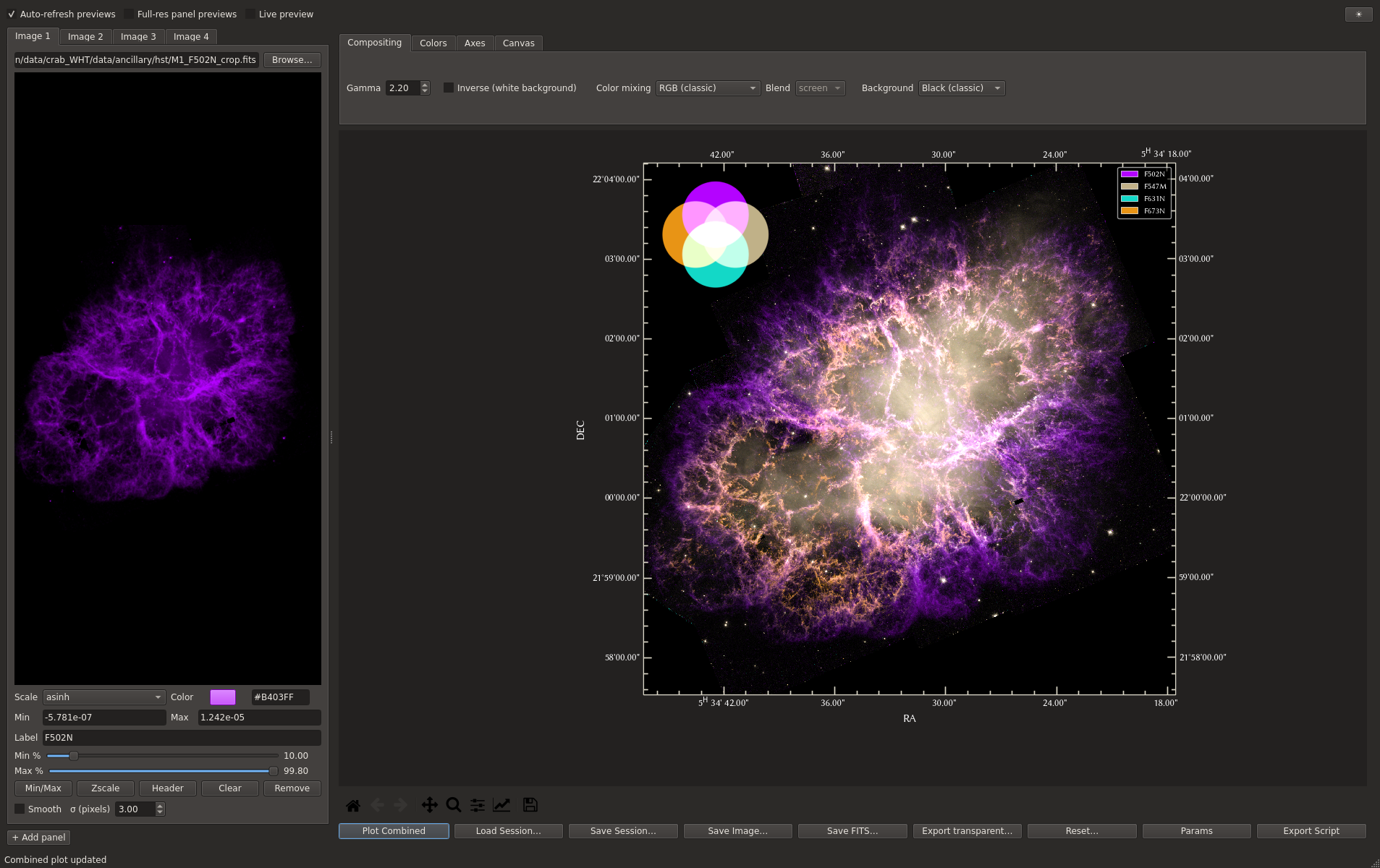
Task: Switch to the Image 4 tab
Action: [191, 37]
